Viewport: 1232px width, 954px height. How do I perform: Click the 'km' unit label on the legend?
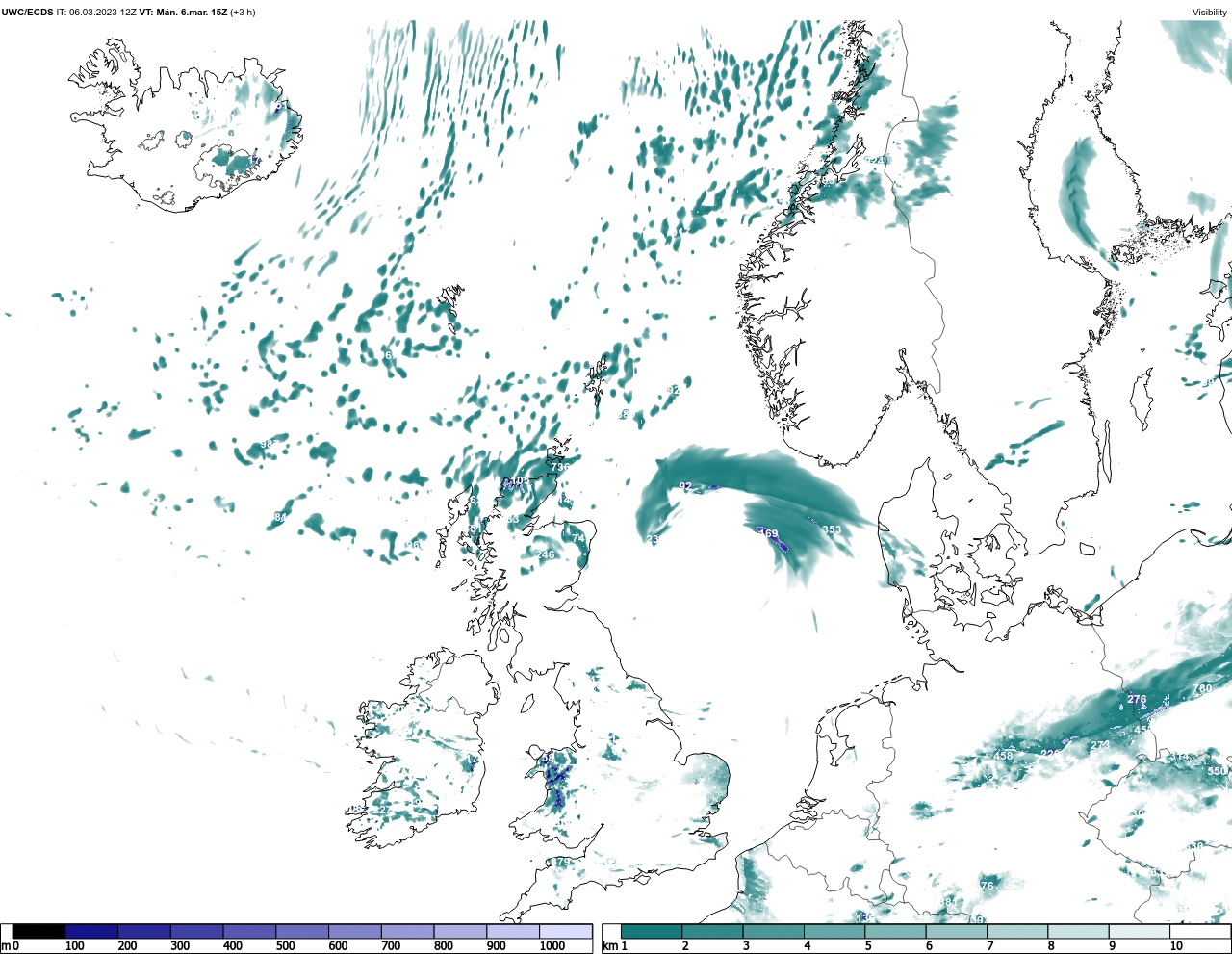609,946
